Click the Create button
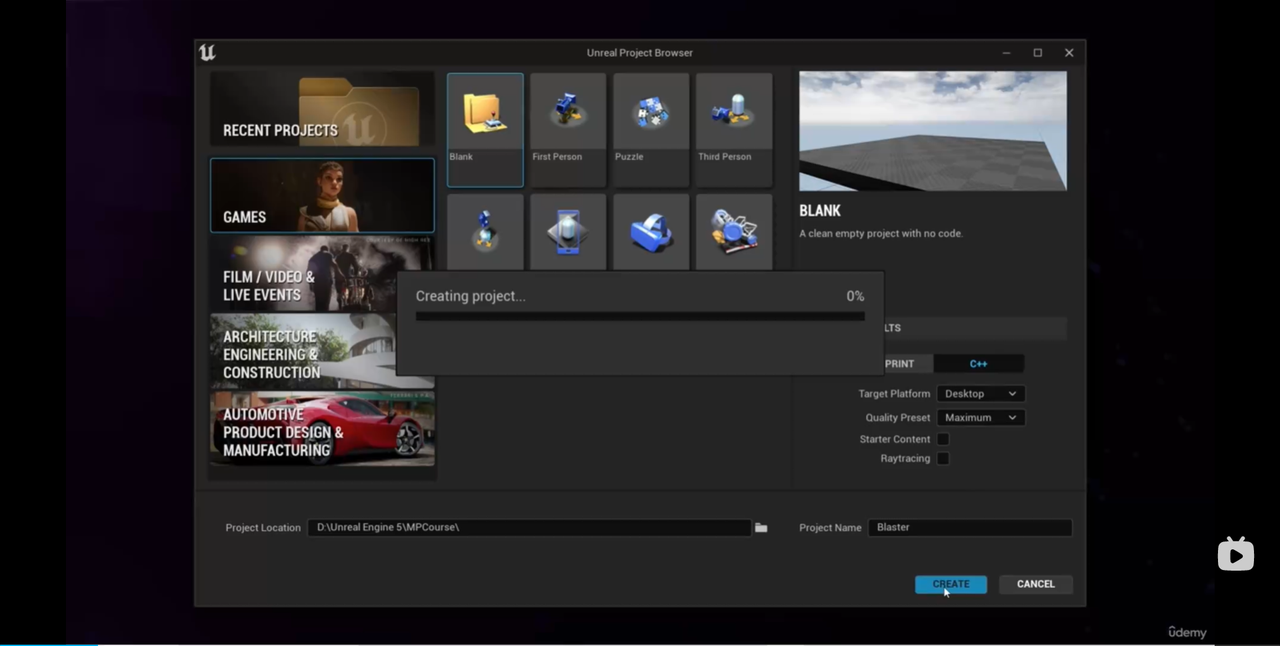The height and width of the screenshot is (646, 1280). point(951,584)
